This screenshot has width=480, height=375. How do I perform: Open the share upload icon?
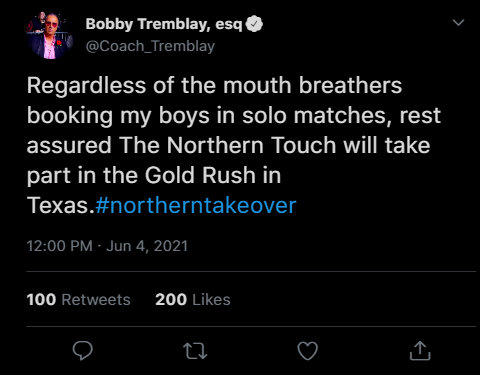420,351
